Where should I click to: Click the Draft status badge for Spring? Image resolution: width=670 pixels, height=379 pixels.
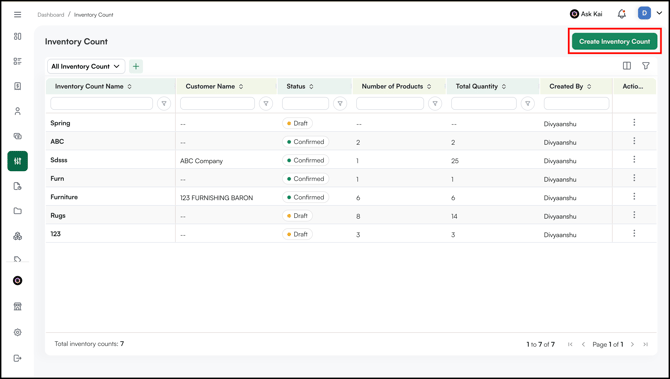[297, 123]
